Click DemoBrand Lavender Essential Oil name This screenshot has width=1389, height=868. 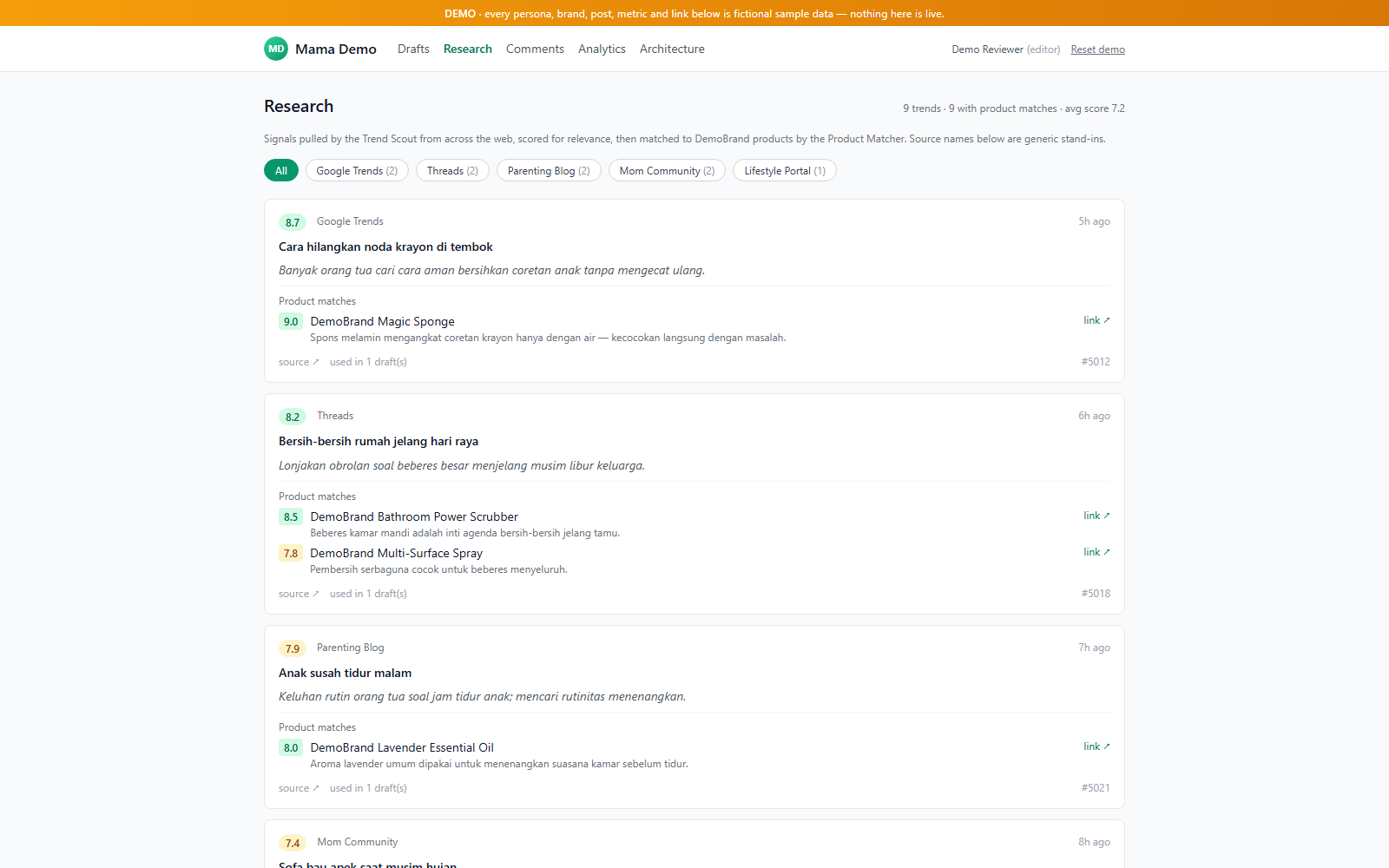[402, 747]
